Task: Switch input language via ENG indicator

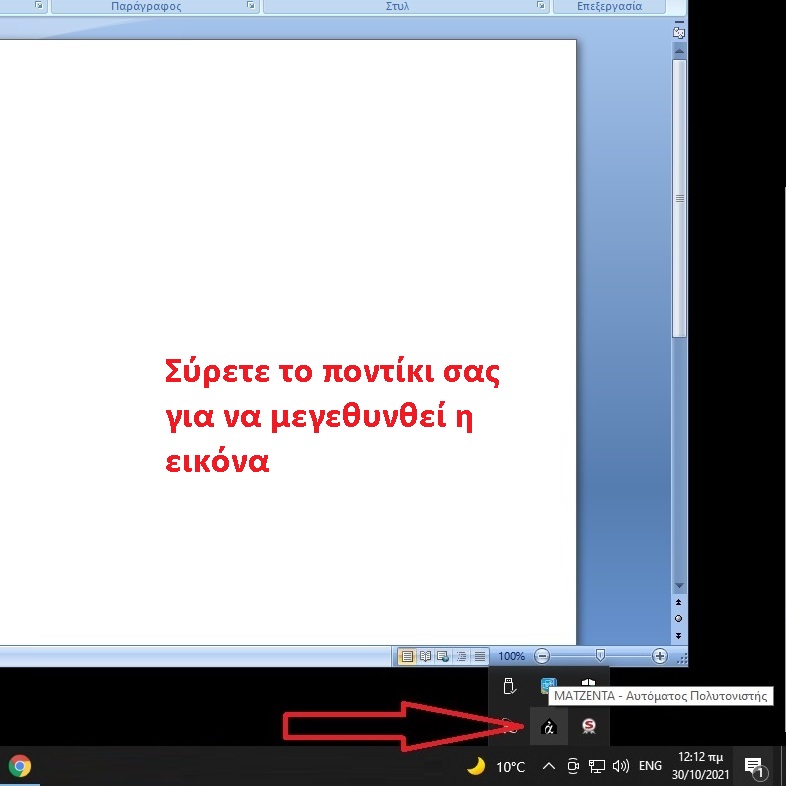Action: tap(650, 766)
